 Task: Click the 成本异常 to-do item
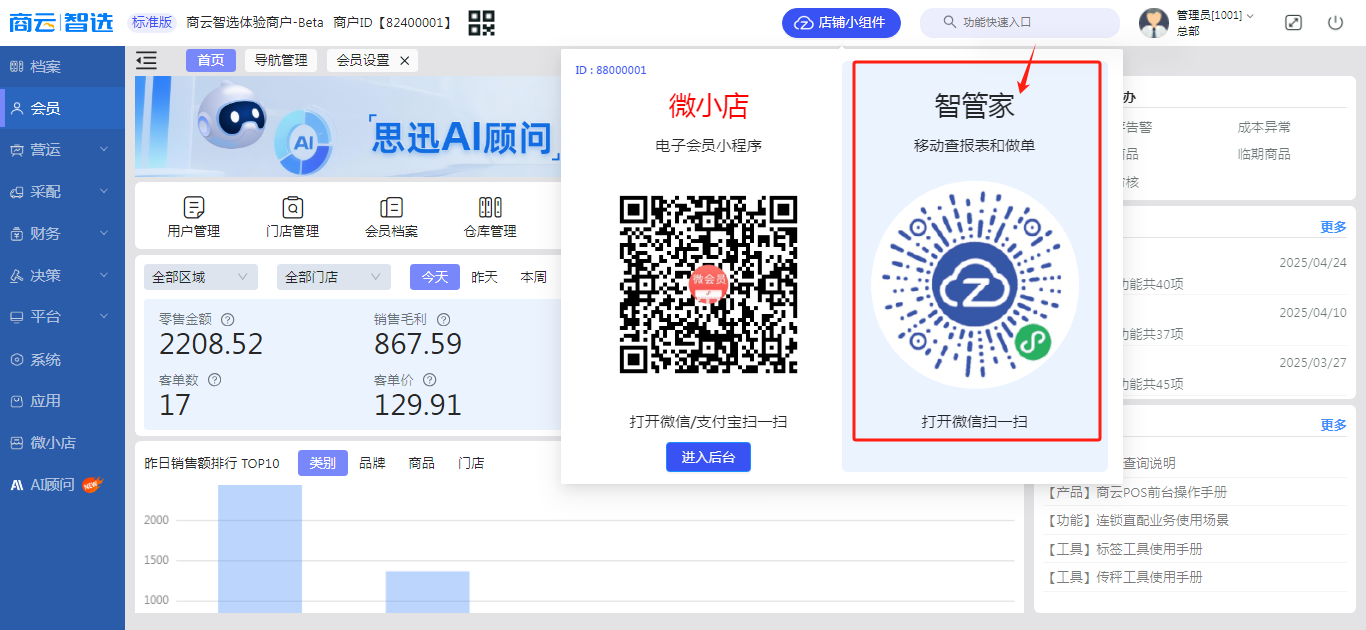pyautogui.click(x=1264, y=127)
